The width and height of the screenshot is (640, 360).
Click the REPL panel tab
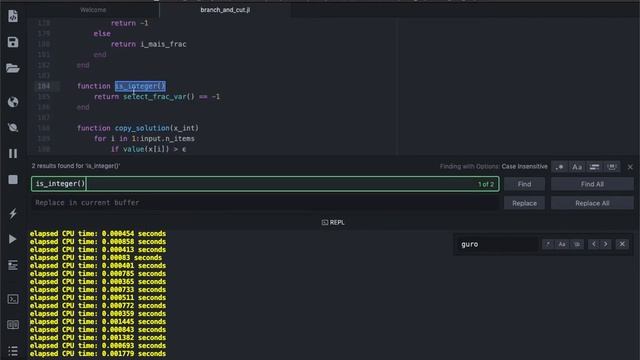333,222
